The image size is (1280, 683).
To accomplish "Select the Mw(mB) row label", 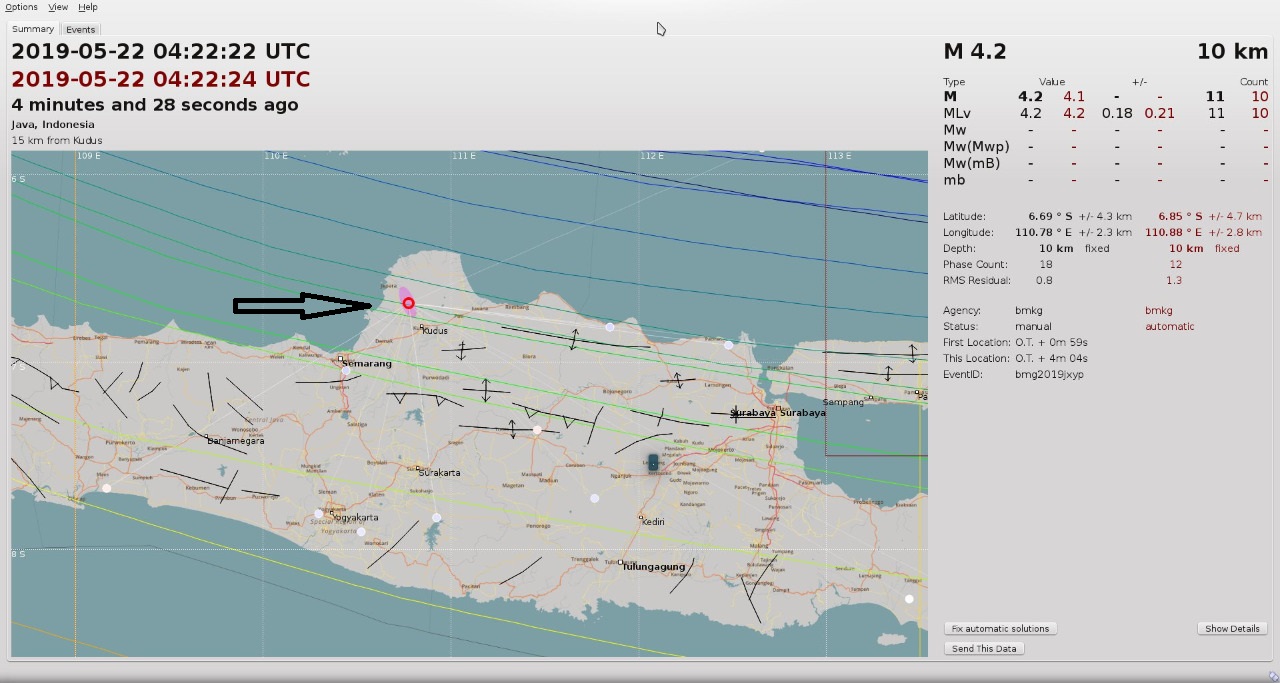I will pyautogui.click(x=971, y=163).
